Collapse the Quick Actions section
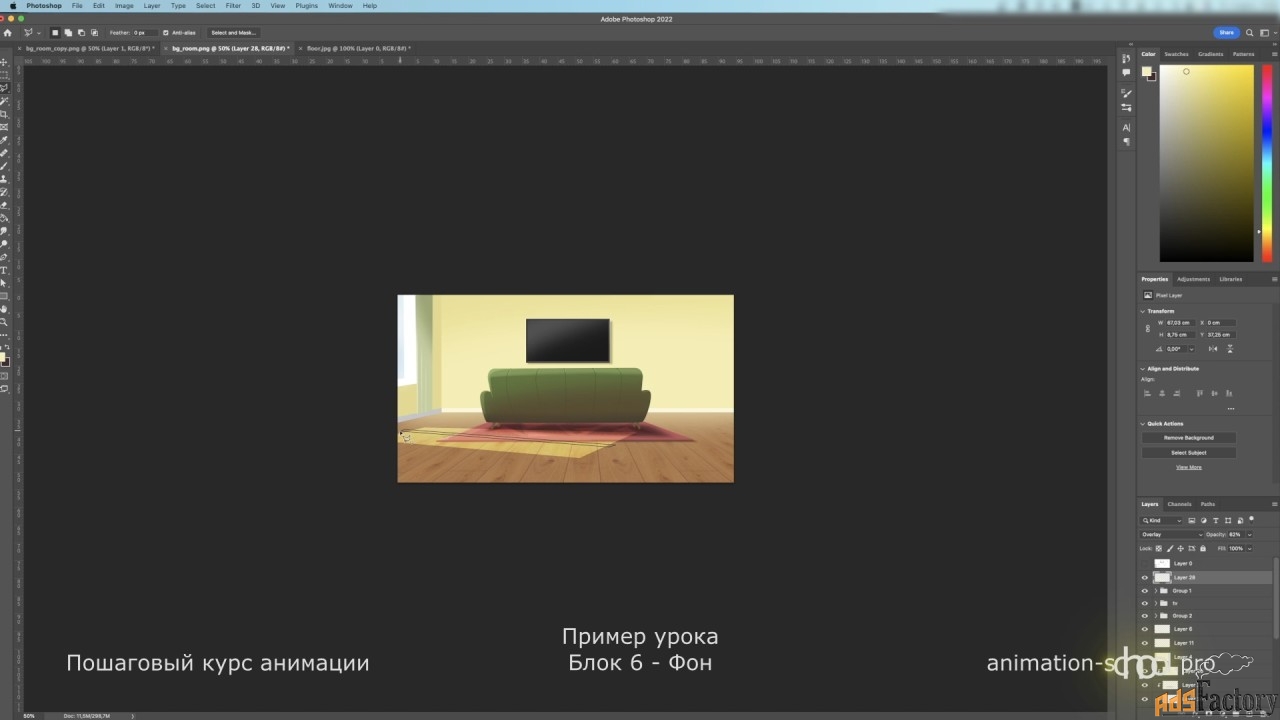The image size is (1280, 720). [1143, 424]
